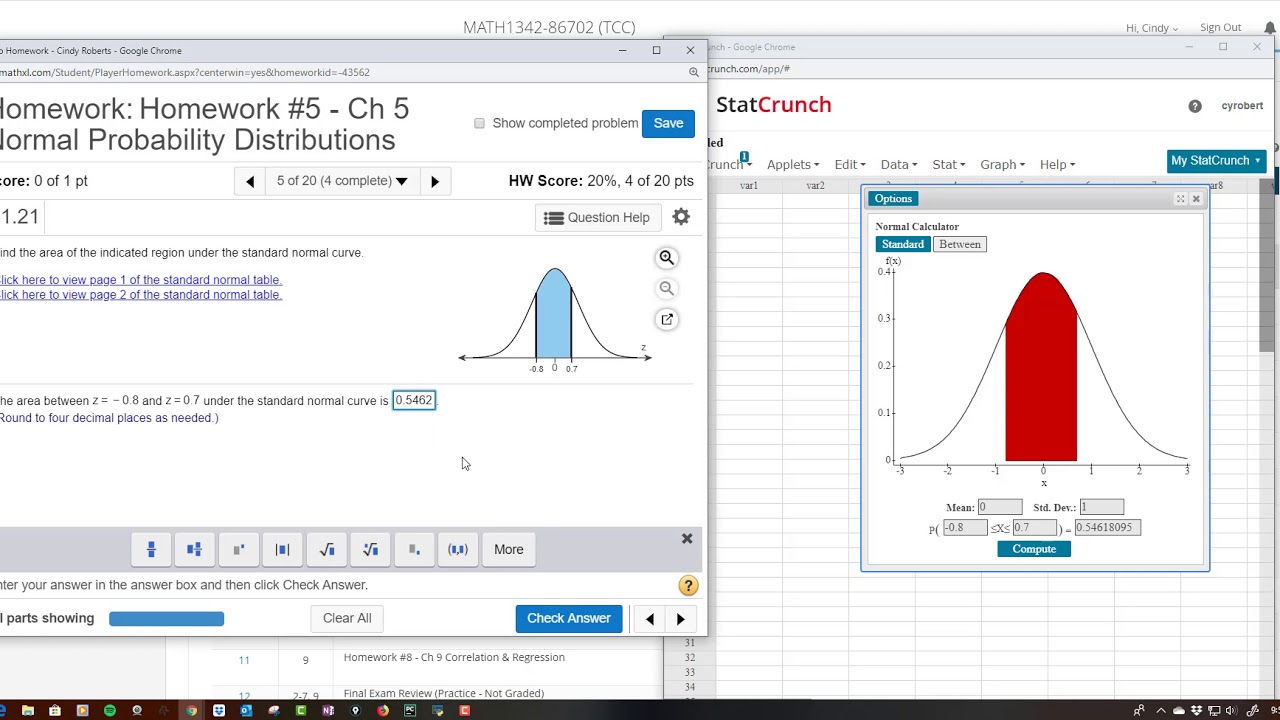Open the figure in a popup window
The height and width of the screenshot is (720, 1280).
pos(667,319)
